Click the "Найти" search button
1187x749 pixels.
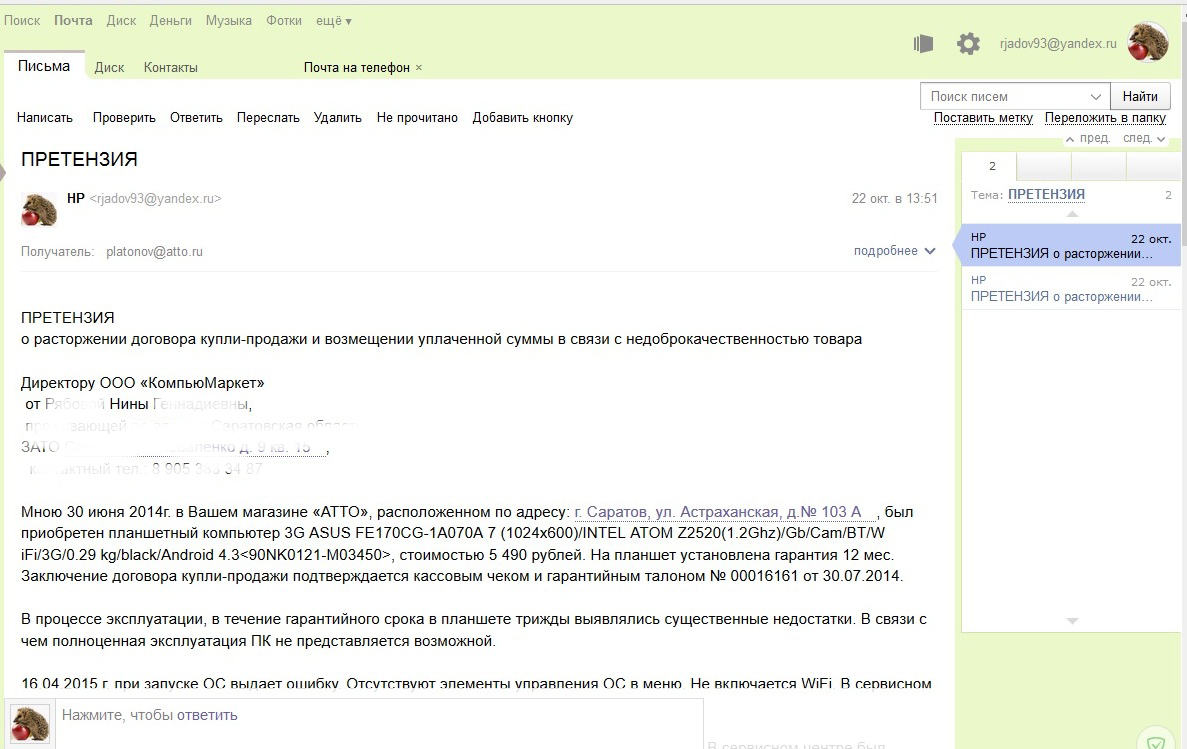tap(1140, 96)
